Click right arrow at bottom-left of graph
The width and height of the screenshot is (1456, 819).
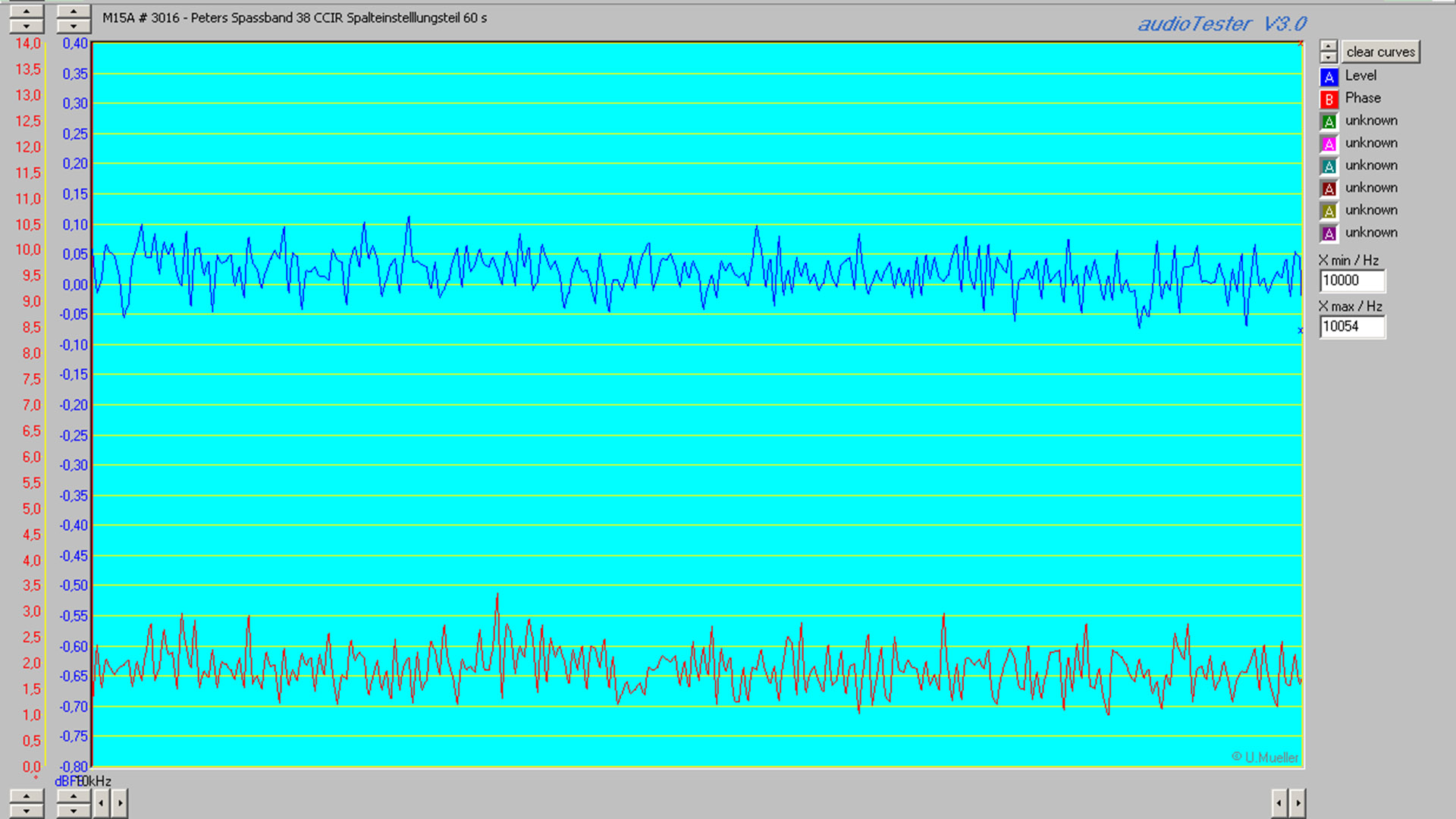click(120, 802)
